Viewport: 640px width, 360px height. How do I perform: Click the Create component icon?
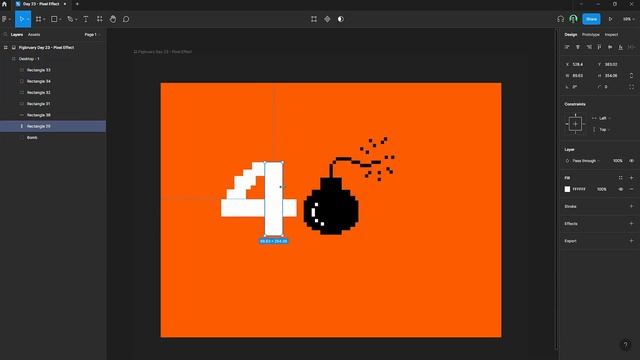pos(327,19)
